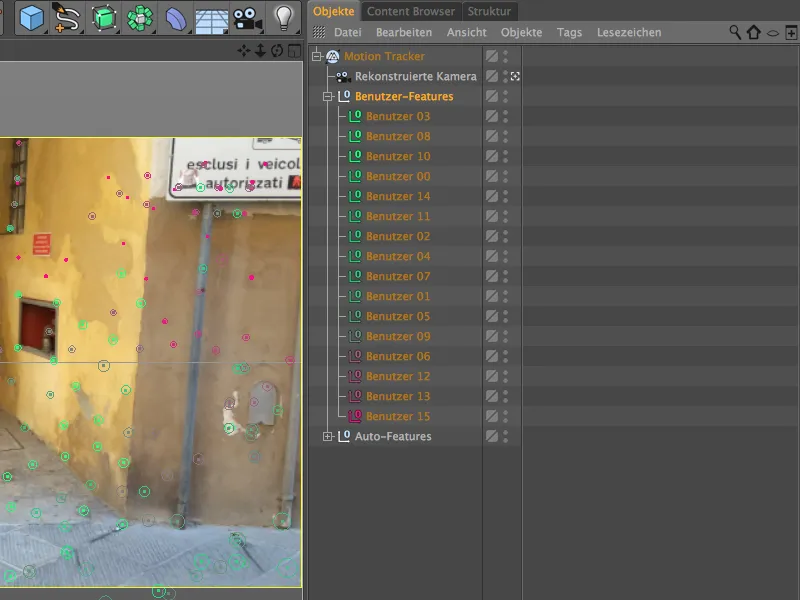The width and height of the screenshot is (800, 600).
Task: Open the Ansicht menu
Action: click(467, 32)
